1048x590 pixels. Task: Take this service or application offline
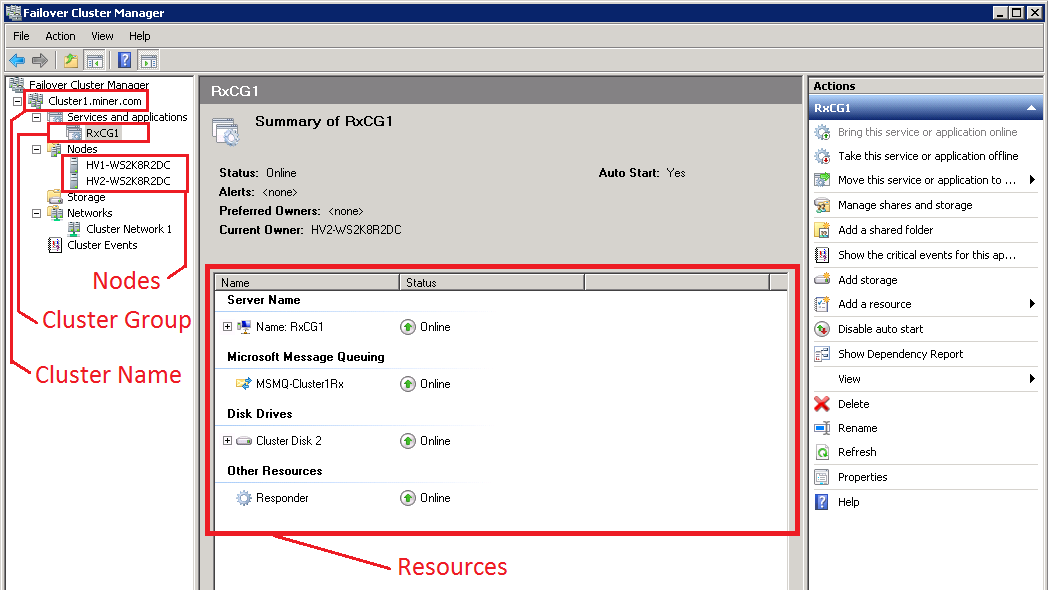pyautogui.click(x=927, y=156)
